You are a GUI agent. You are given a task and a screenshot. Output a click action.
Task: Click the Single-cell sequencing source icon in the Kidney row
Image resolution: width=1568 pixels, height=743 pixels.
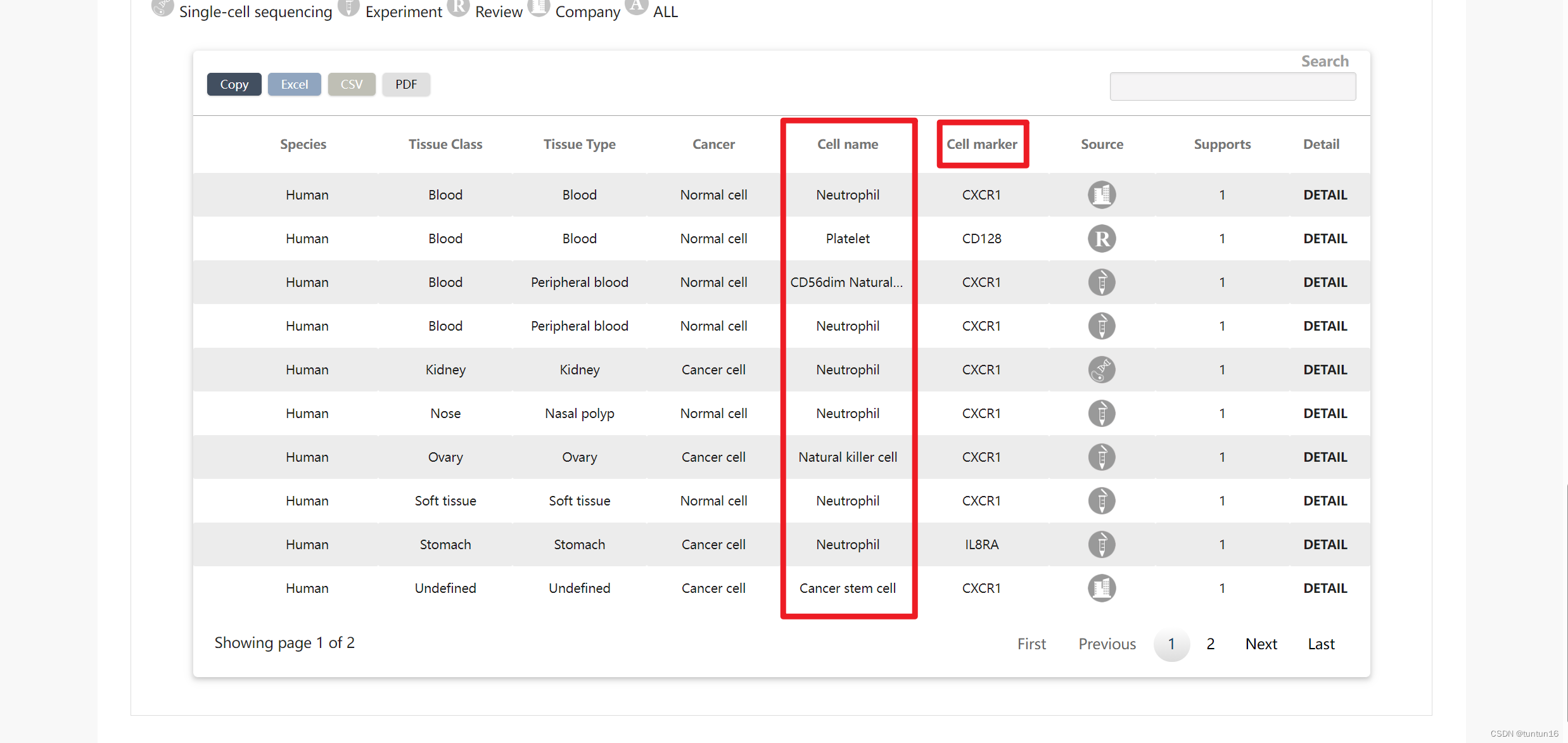(1101, 369)
